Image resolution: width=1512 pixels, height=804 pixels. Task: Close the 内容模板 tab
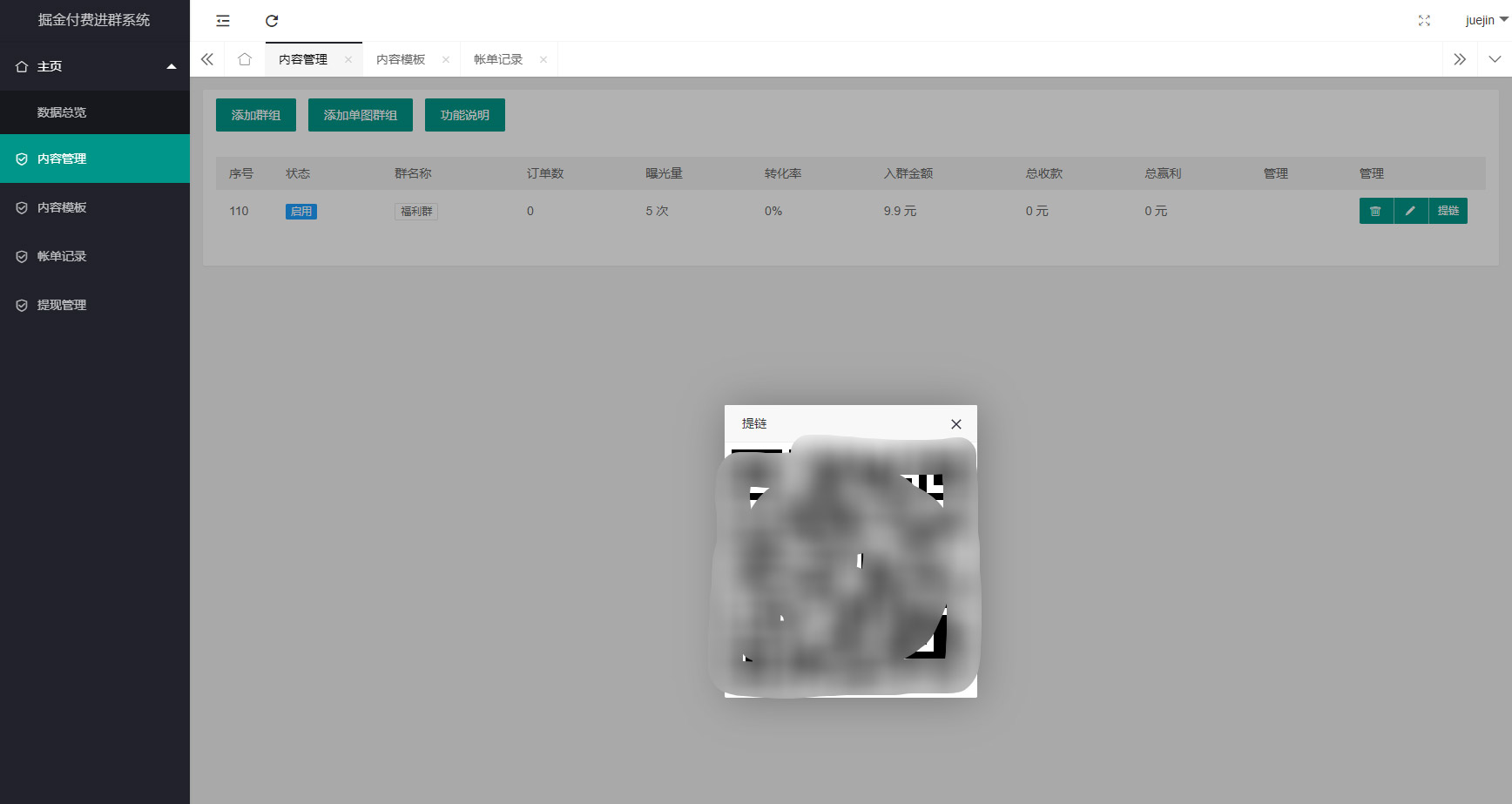tap(446, 59)
